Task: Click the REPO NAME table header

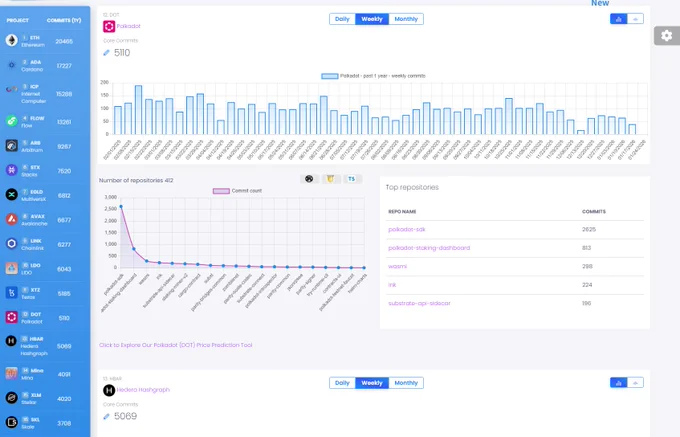Action: (x=402, y=212)
